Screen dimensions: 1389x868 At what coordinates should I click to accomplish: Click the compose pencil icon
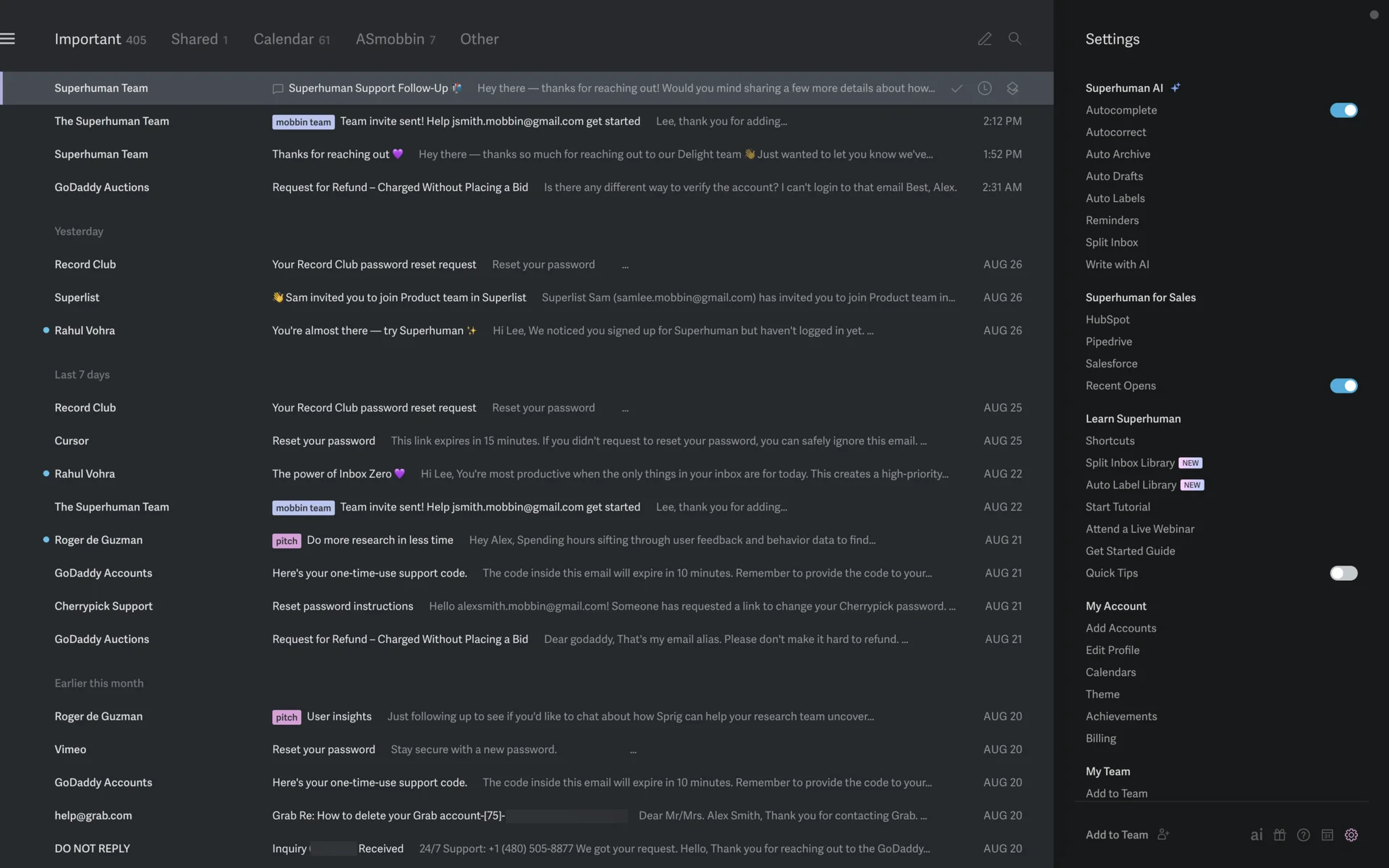pyautogui.click(x=984, y=39)
